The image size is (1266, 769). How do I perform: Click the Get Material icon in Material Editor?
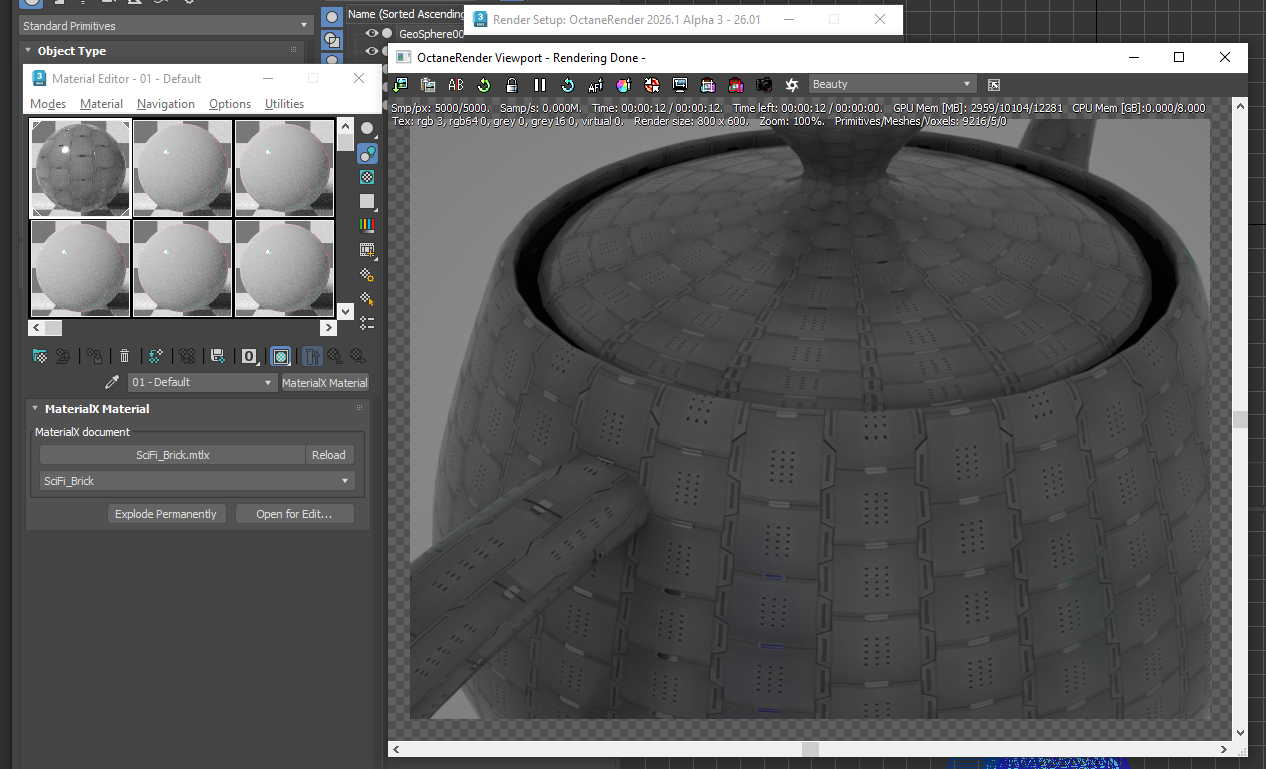click(40, 355)
